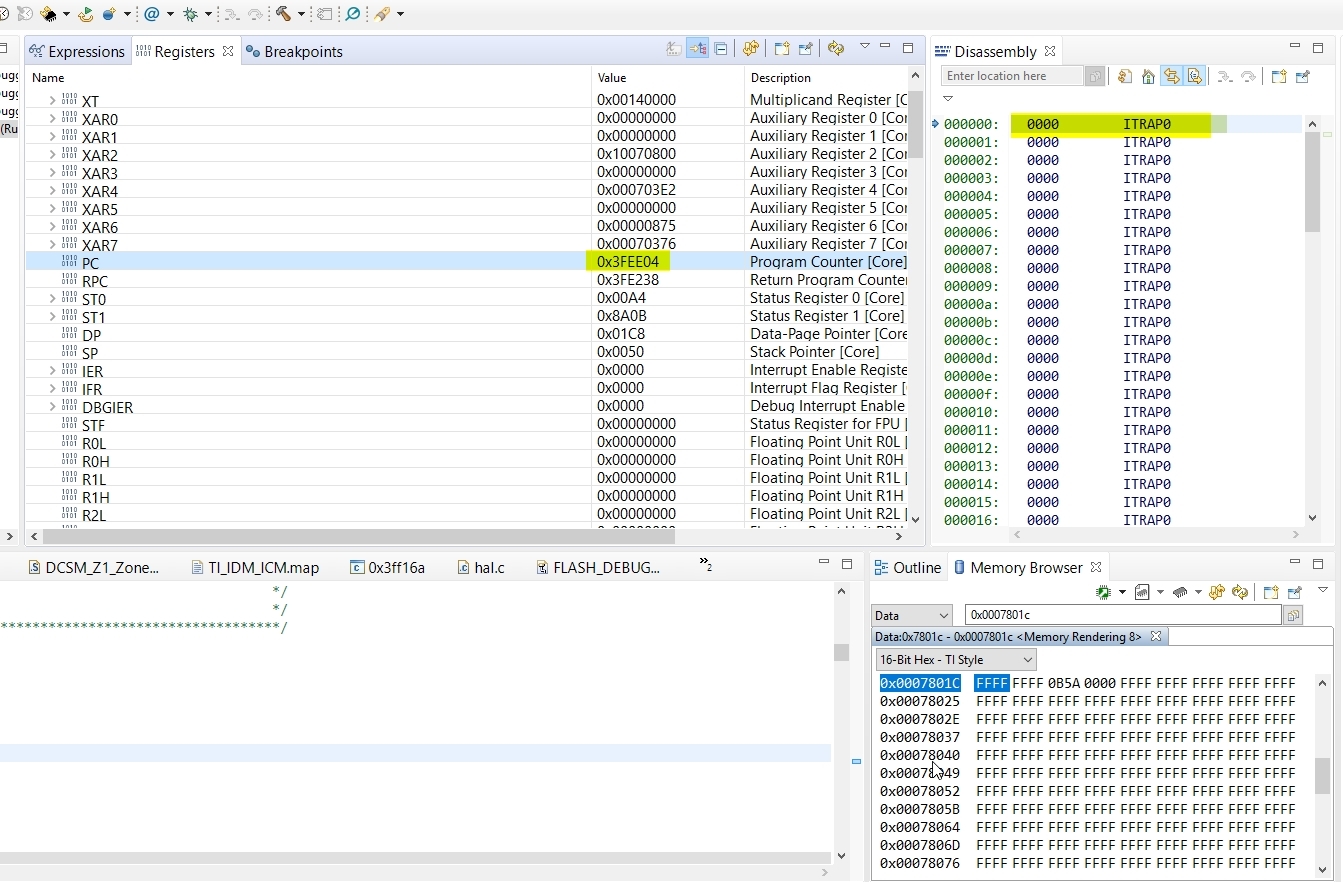
Task: Click the SP register value 0x0050
Action: tap(620, 352)
